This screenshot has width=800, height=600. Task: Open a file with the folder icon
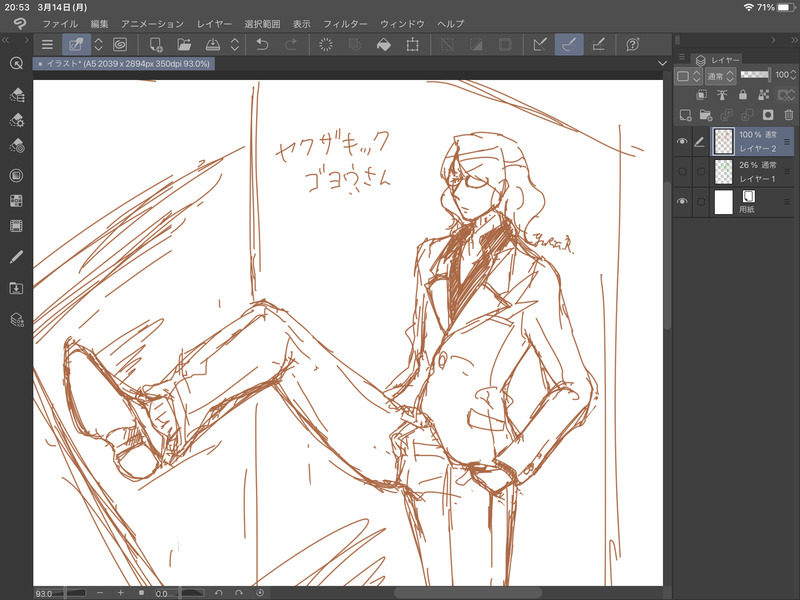pyautogui.click(x=184, y=44)
